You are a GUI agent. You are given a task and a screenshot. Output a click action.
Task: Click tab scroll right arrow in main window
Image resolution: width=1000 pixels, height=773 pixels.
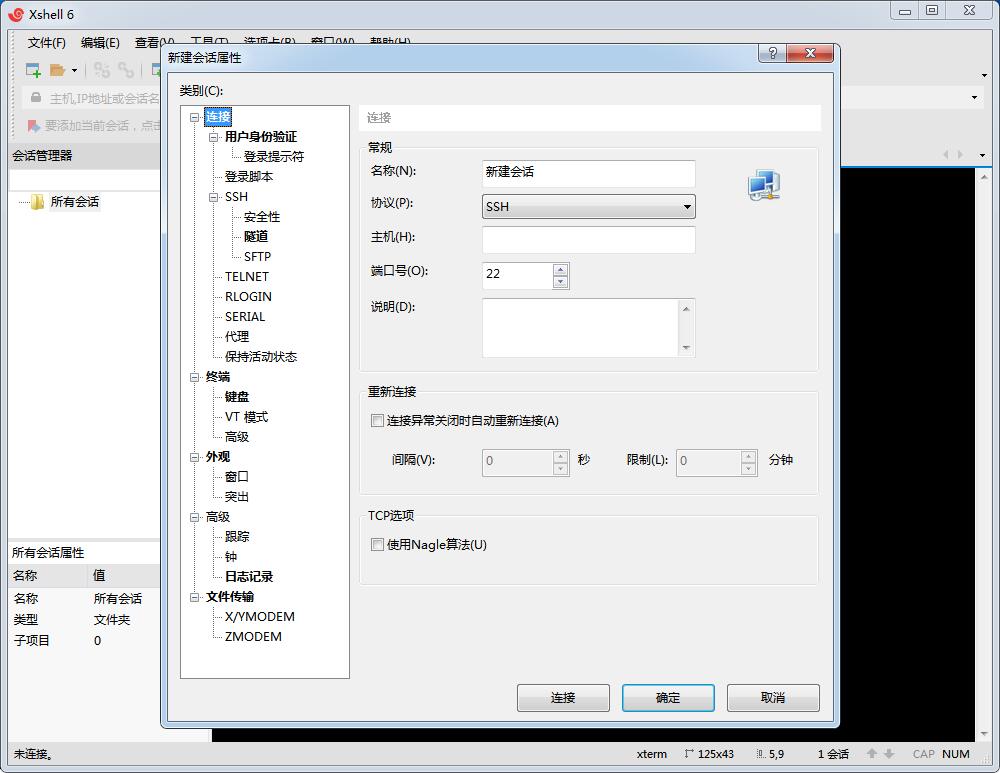(960, 154)
